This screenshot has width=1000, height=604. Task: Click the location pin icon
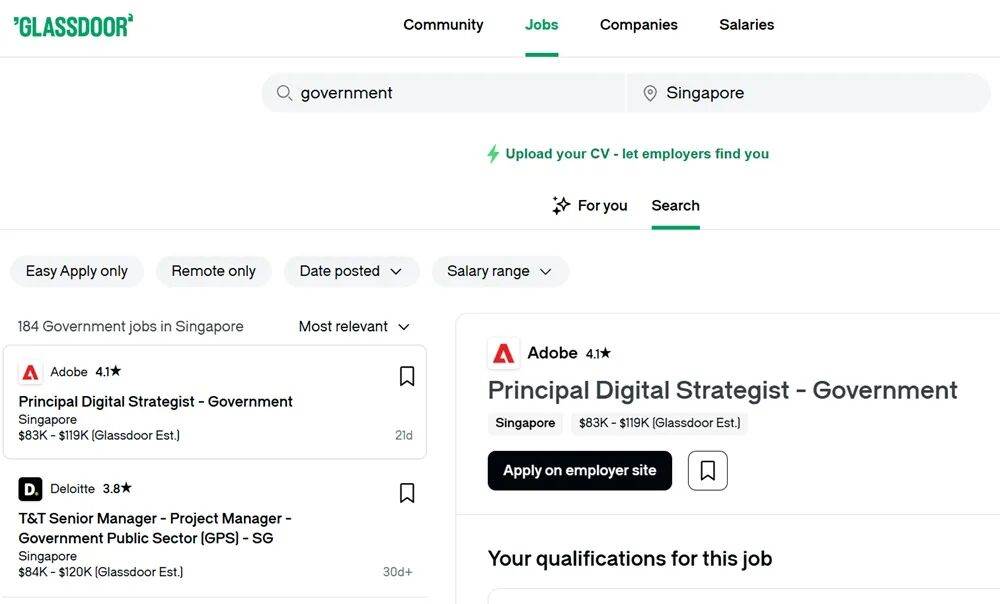tap(650, 93)
